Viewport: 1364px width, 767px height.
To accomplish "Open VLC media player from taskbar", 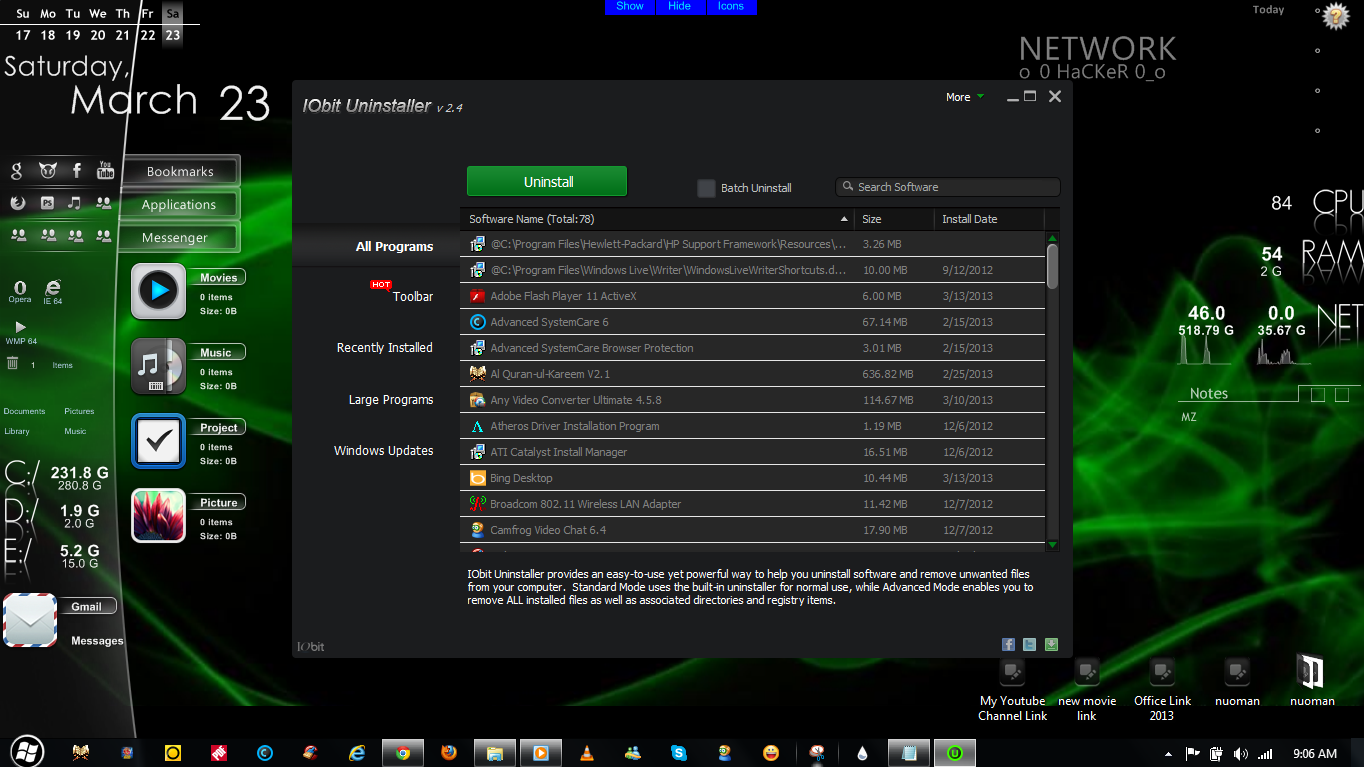I will (586, 753).
